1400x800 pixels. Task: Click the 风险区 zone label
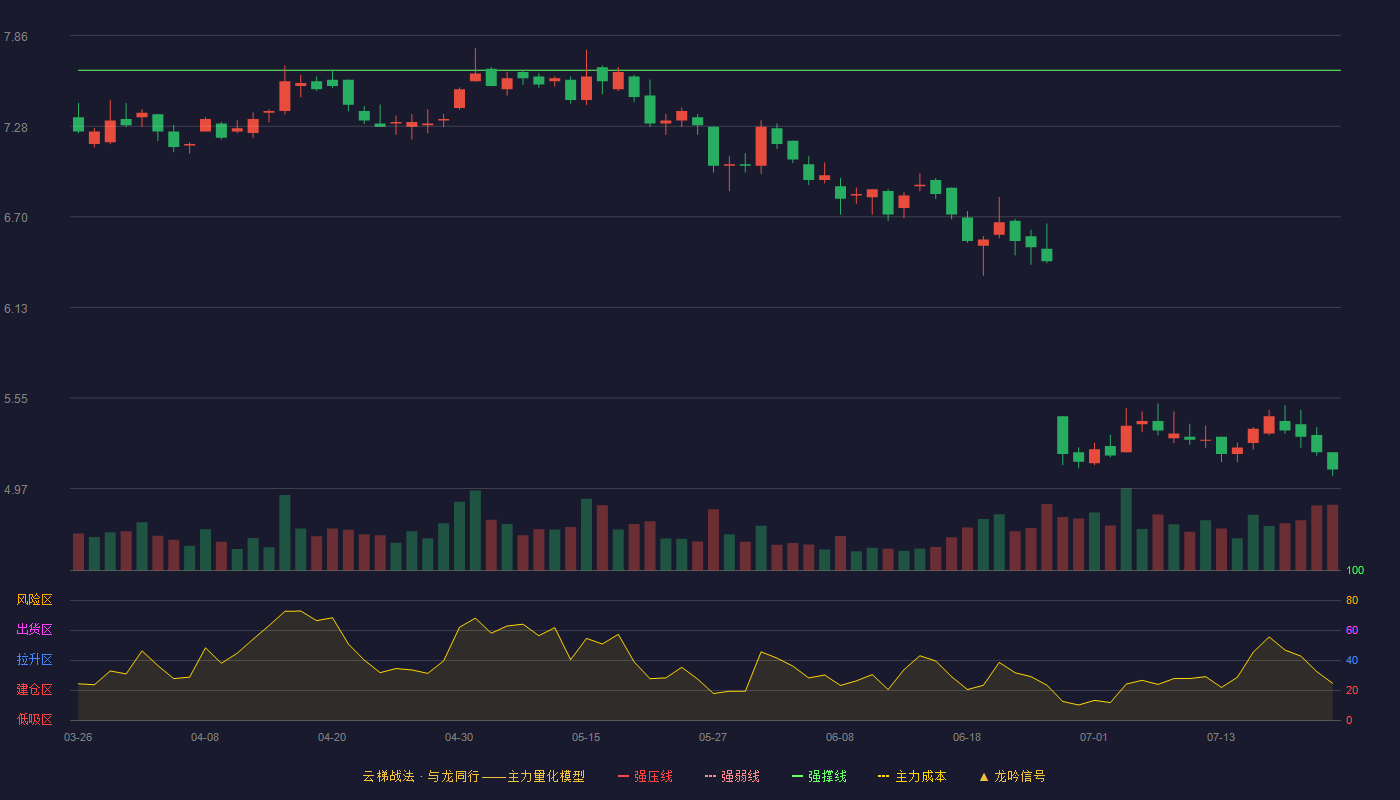34,600
